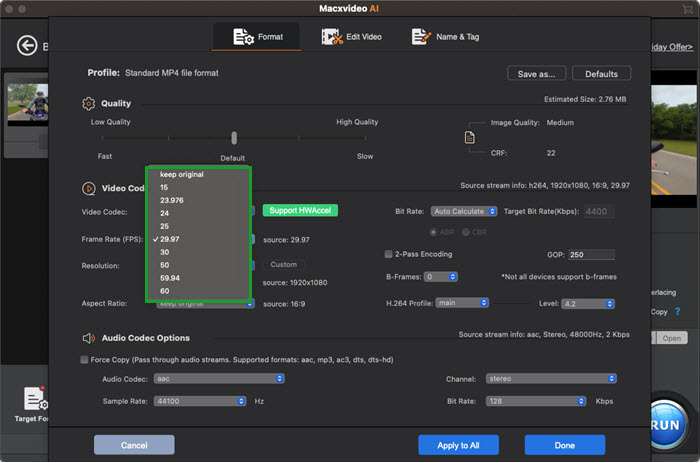Switch to the Name & Tag tab
This screenshot has height=463, width=700.
(445, 37)
